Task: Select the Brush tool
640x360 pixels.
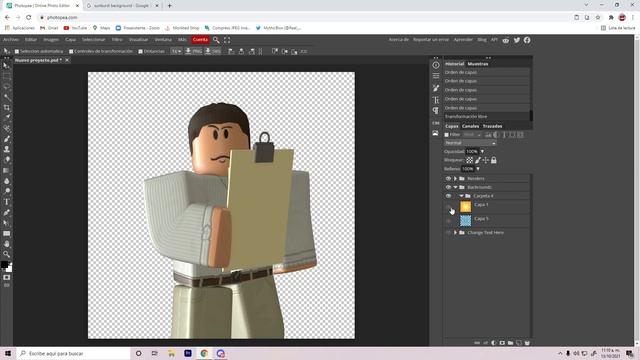Action: [7, 139]
